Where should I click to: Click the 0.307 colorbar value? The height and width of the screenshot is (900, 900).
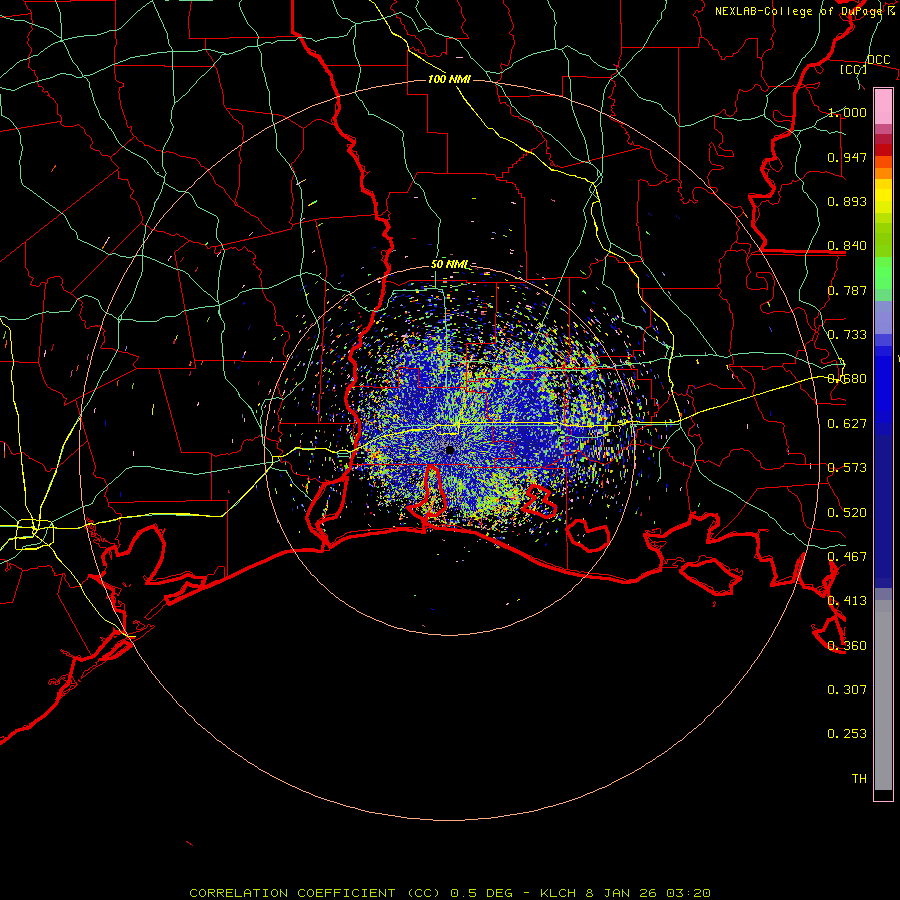coord(847,690)
